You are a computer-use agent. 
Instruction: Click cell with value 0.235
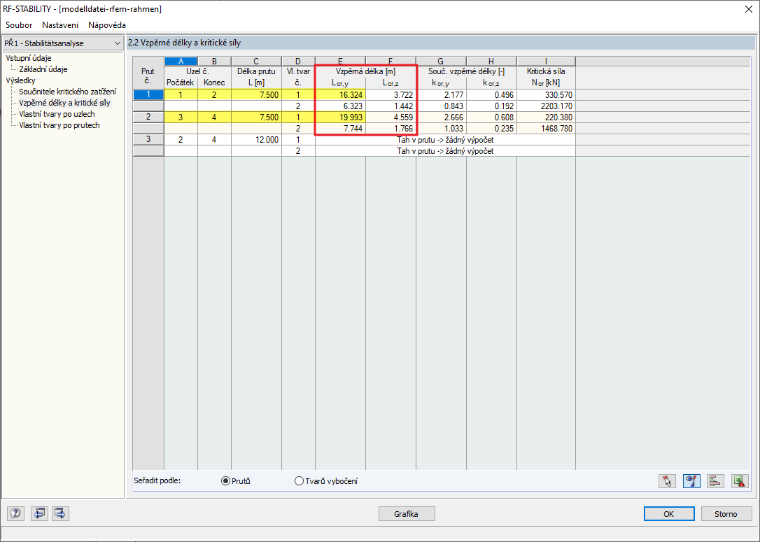491,128
